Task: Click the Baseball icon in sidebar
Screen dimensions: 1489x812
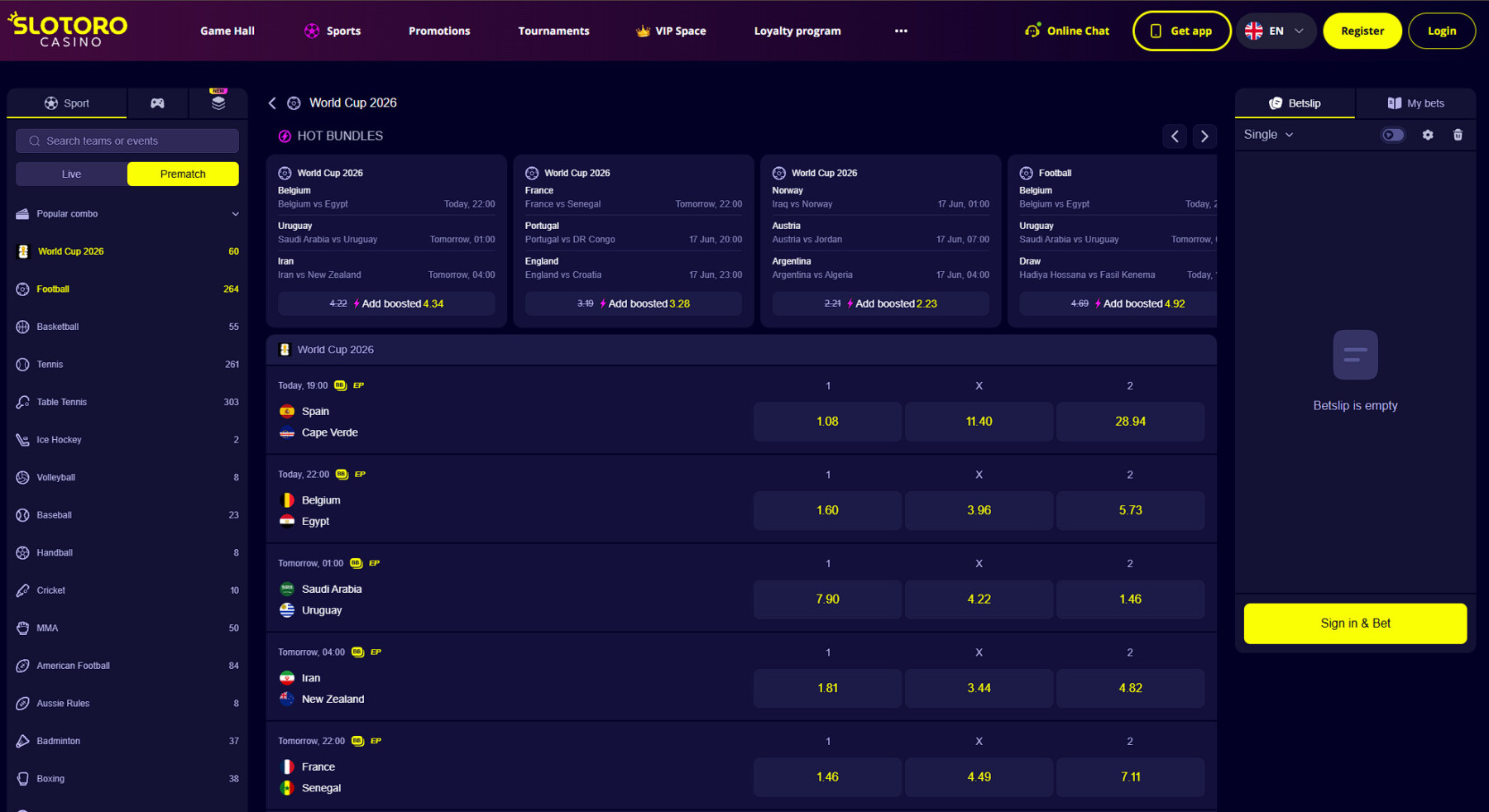Action: (x=23, y=515)
